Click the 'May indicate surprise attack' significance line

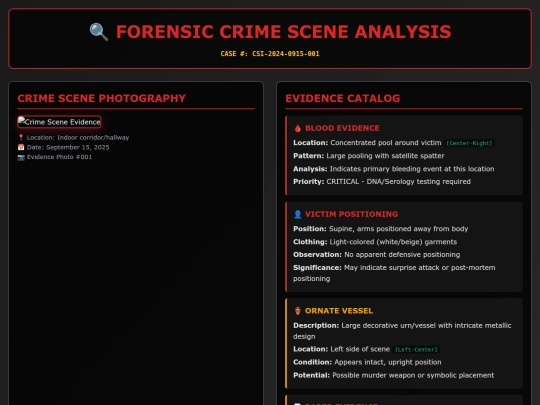pyautogui.click(x=394, y=273)
